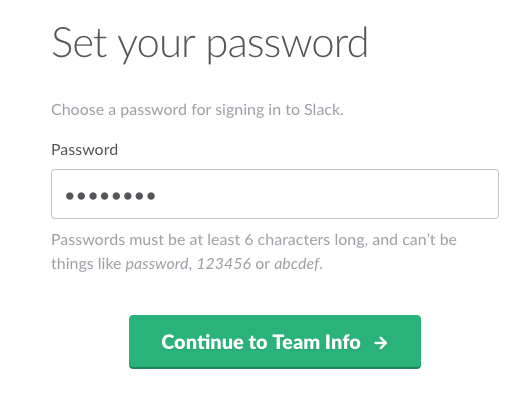The image size is (529, 399).
Task: Click the "Team Info" words on the button
Action: point(316,342)
